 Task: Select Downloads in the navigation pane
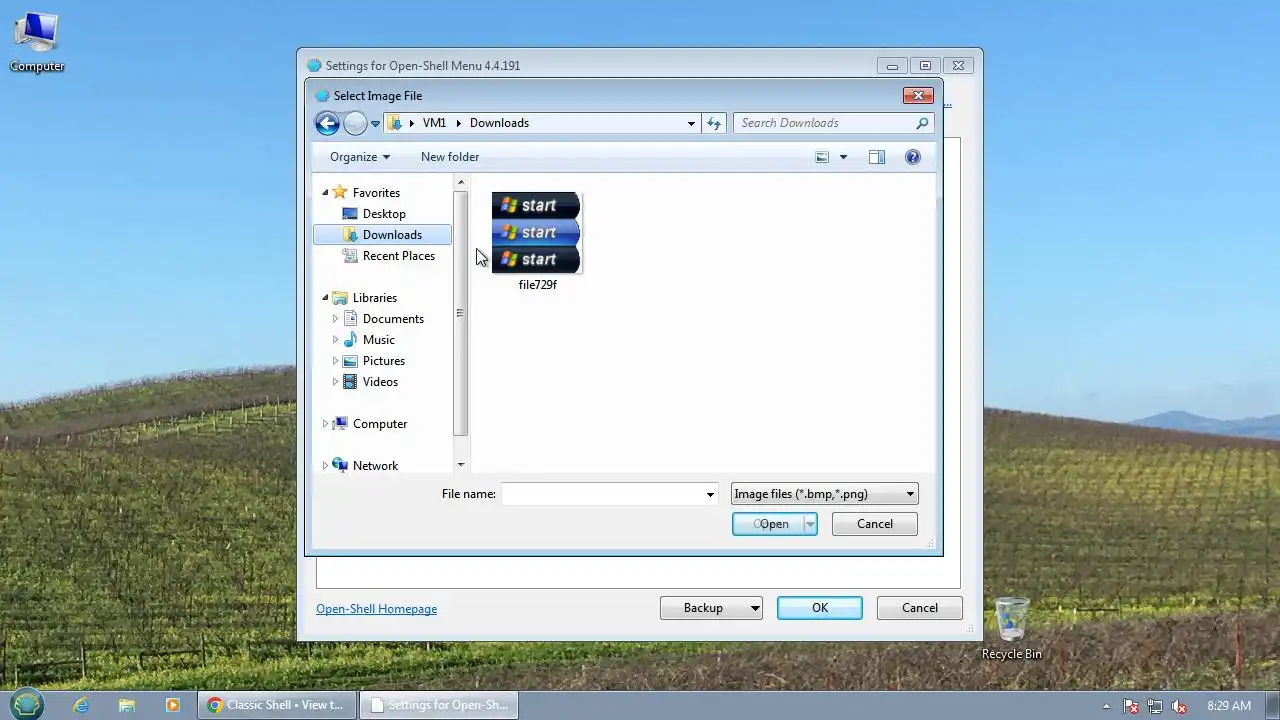coord(382,235)
